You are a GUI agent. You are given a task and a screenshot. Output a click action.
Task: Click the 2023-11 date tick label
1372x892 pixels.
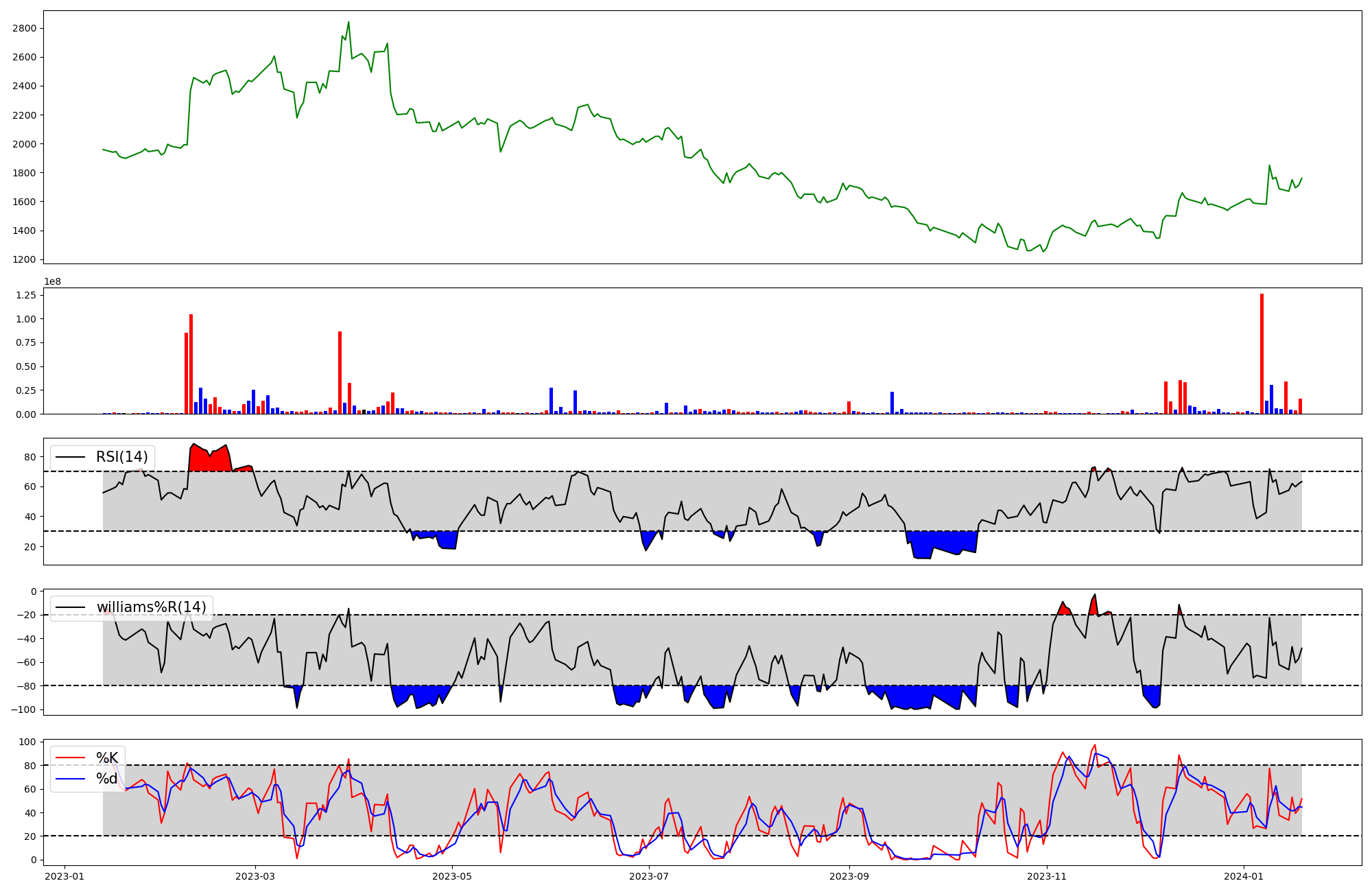pyautogui.click(x=1047, y=876)
